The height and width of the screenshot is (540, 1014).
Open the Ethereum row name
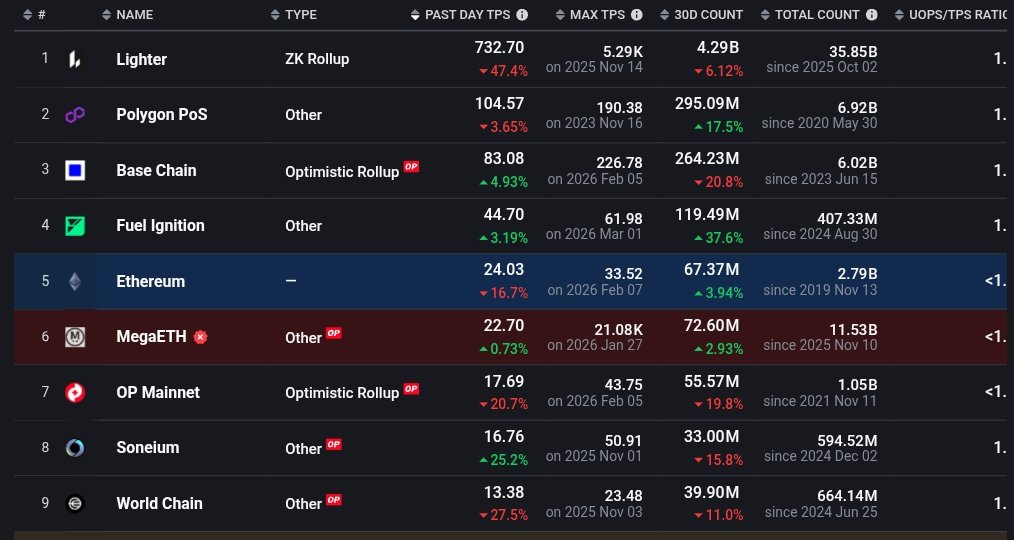tap(151, 281)
